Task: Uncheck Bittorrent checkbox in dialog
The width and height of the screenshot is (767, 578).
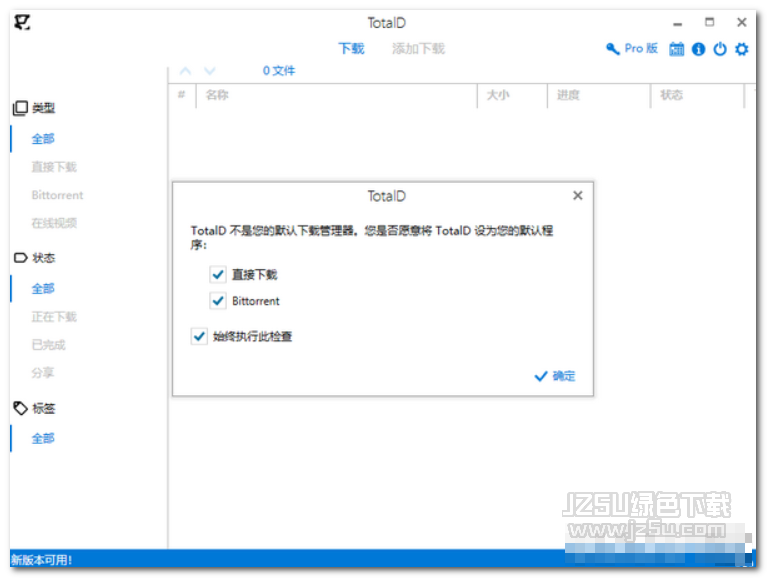Action: 218,300
